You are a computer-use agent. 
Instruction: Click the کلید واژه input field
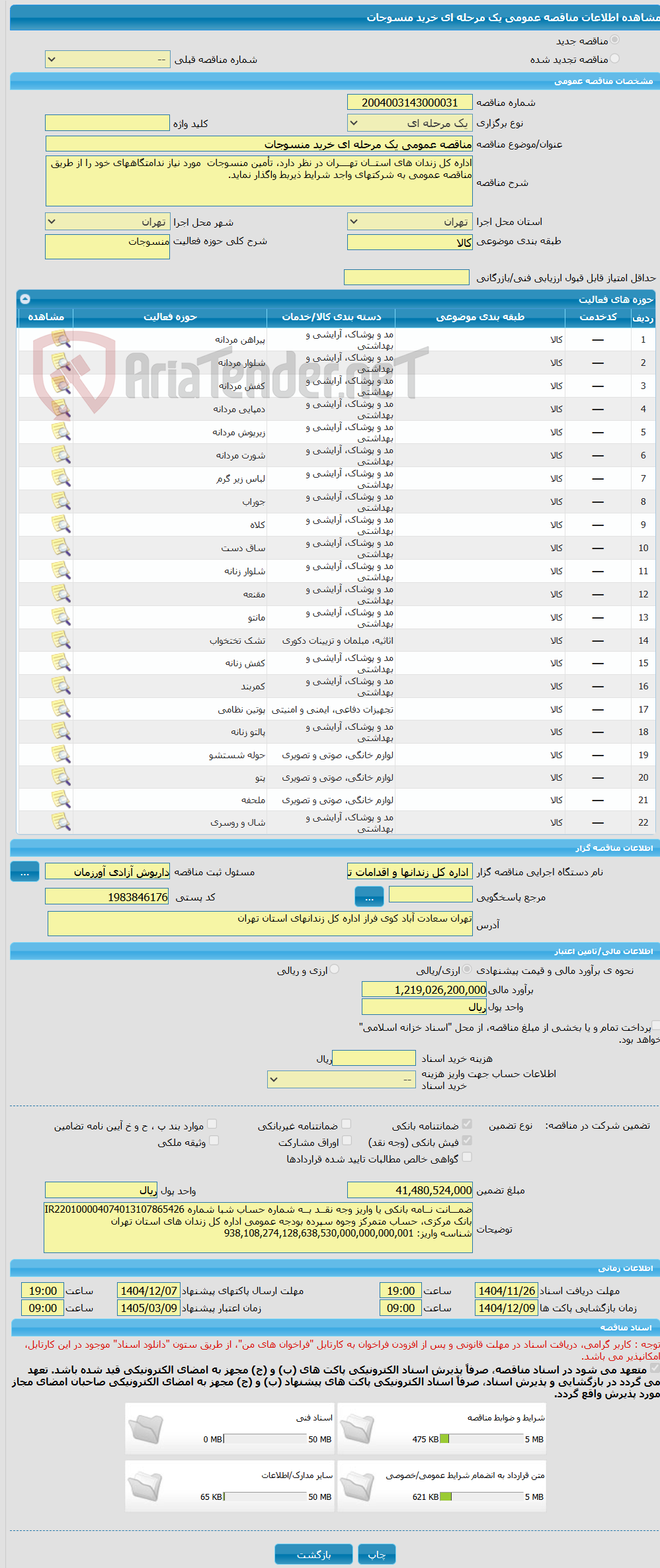pos(108,123)
